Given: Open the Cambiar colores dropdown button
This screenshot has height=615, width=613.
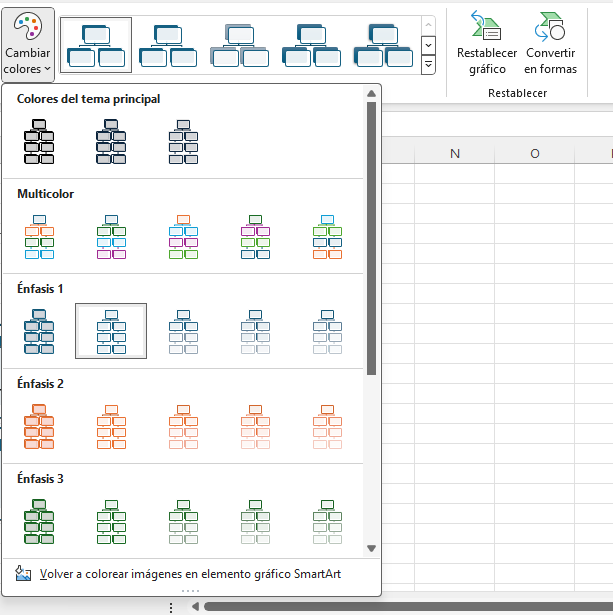Looking at the screenshot, I should pos(27,45).
